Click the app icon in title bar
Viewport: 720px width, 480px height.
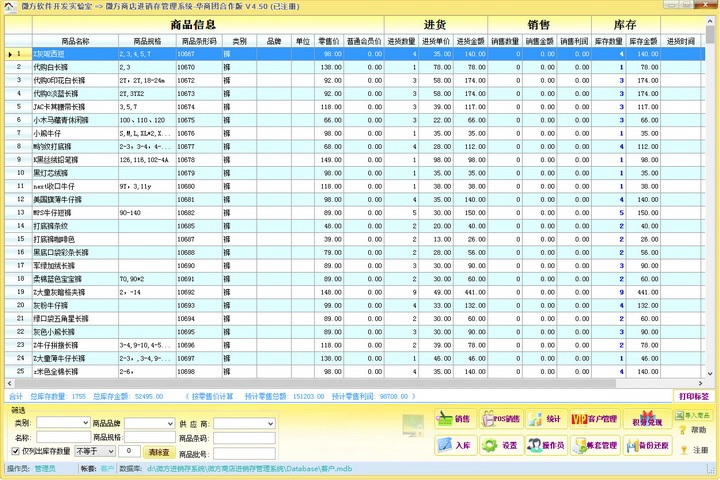(x=10, y=7)
